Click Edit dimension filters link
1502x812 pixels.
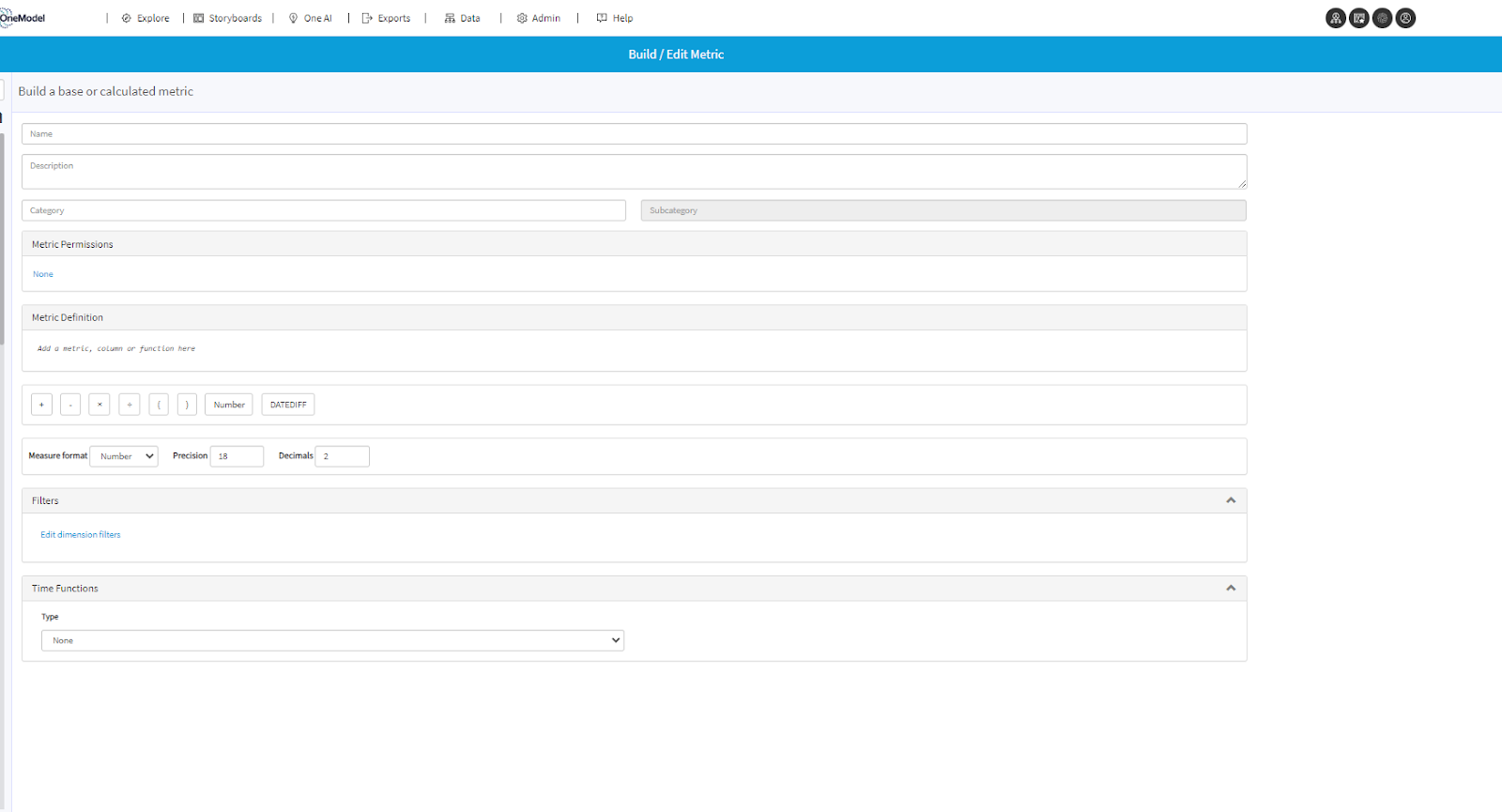tap(81, 535)
